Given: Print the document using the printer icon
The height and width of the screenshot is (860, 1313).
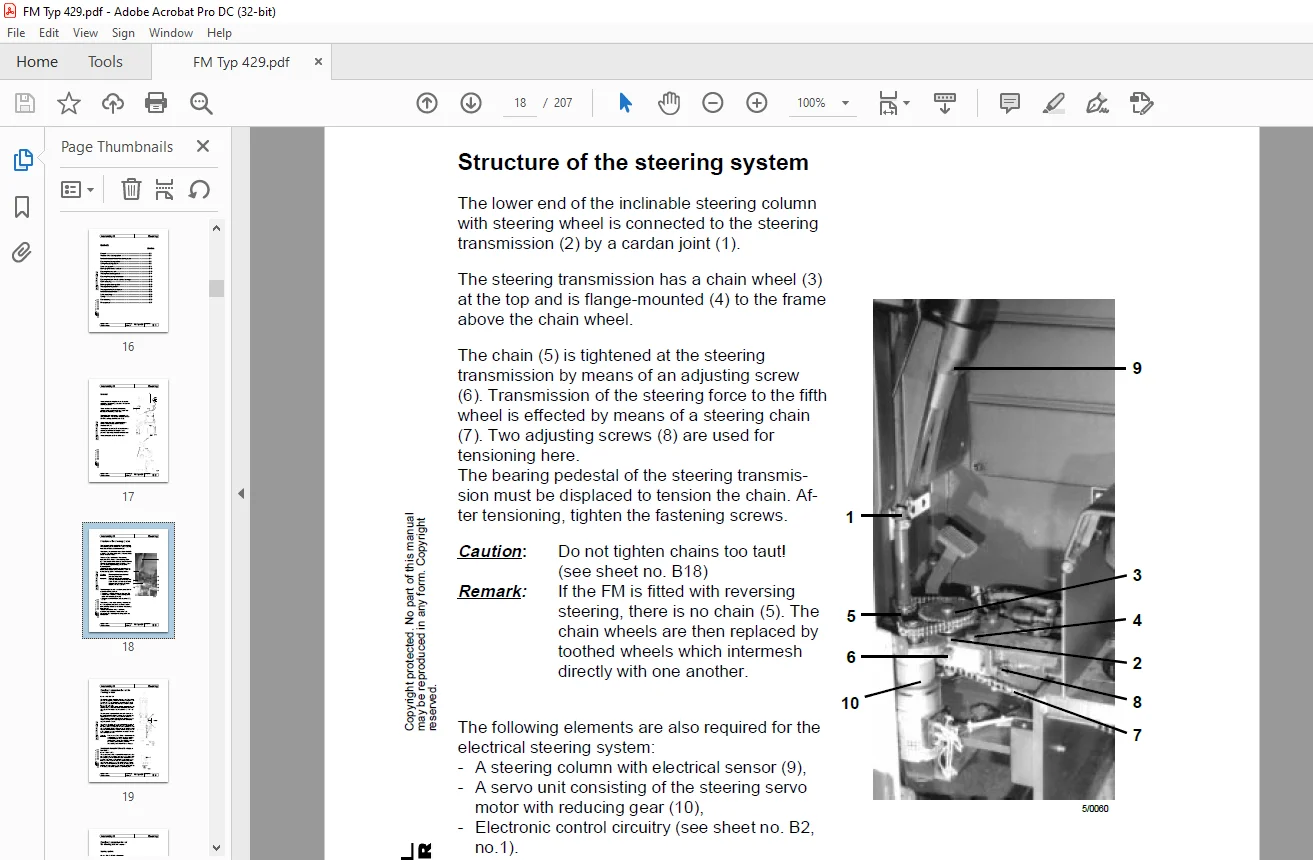Looking at the screenshot, I should pyautogui.click(x=156, y=103).
